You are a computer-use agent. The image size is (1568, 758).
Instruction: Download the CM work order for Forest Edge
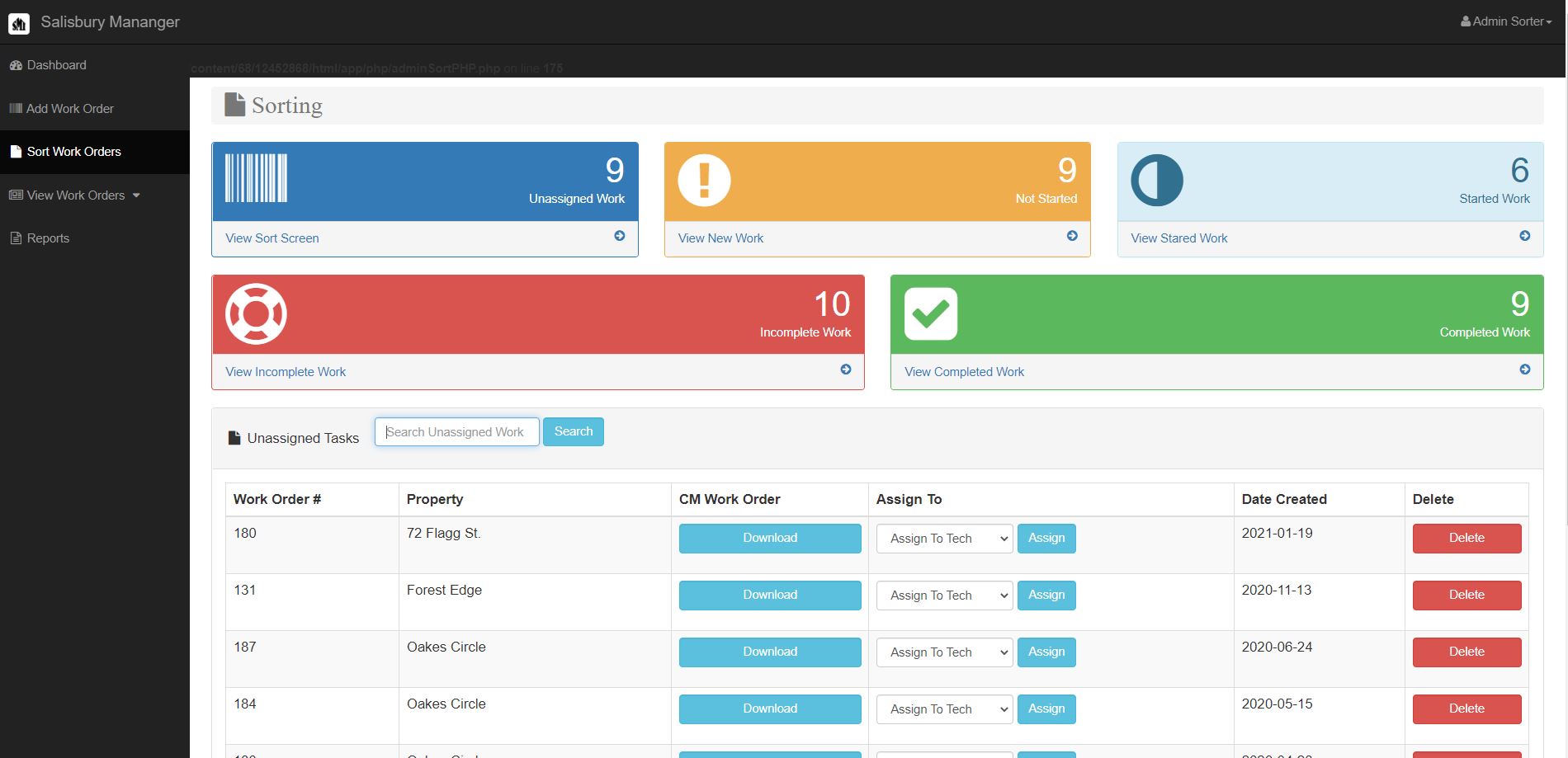[769, 595]
